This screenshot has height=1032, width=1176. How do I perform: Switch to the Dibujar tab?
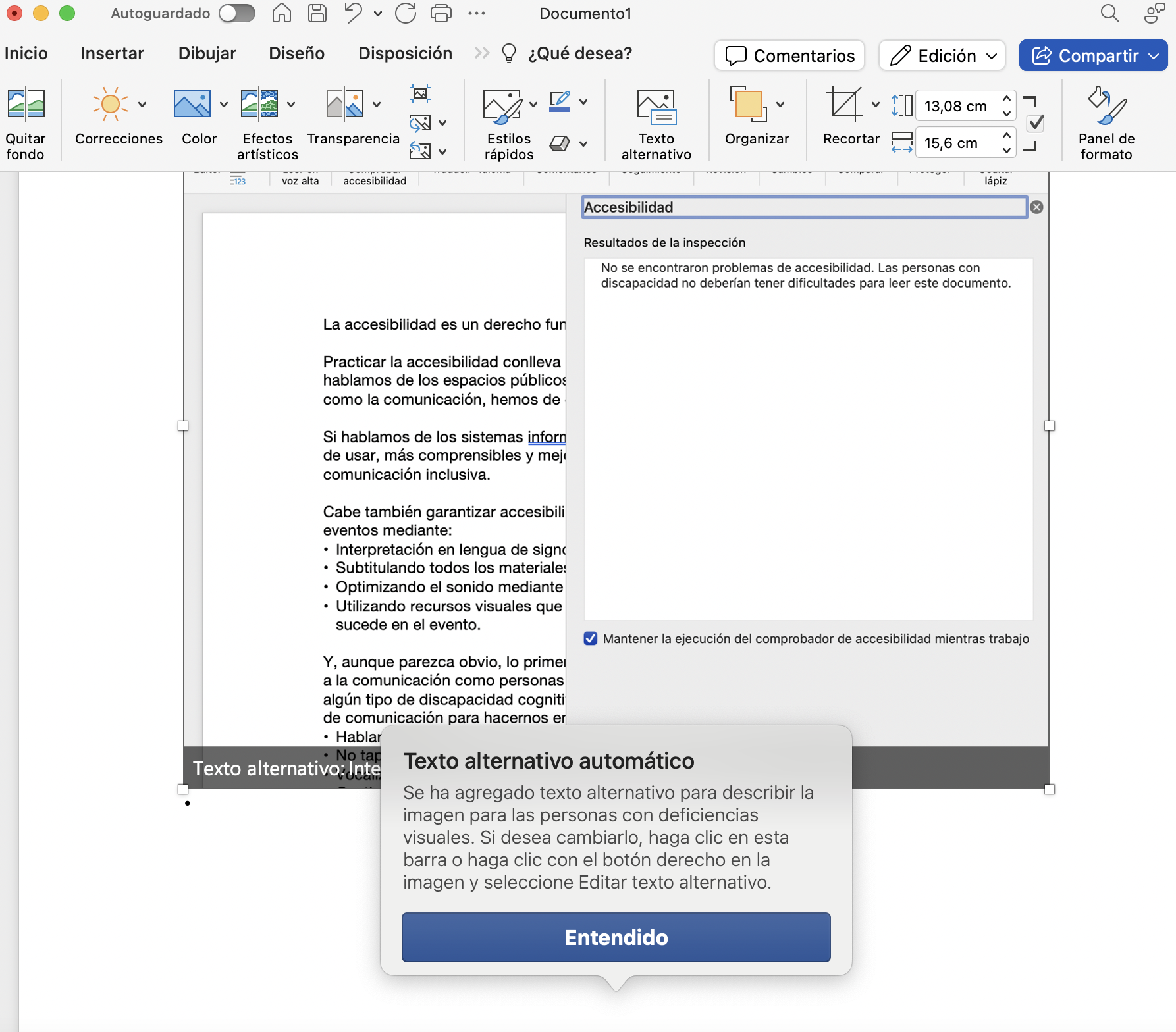[207, 53]
